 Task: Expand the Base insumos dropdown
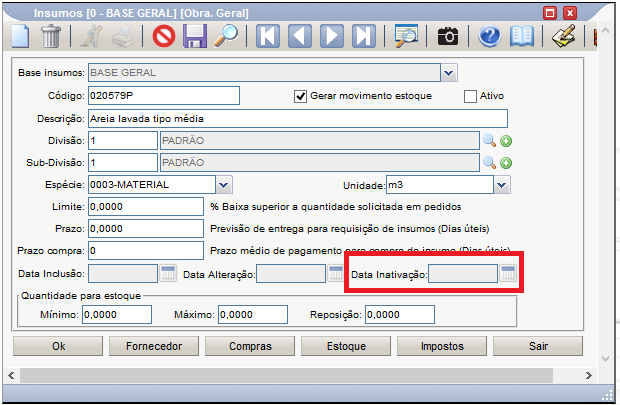coord(449,73)
